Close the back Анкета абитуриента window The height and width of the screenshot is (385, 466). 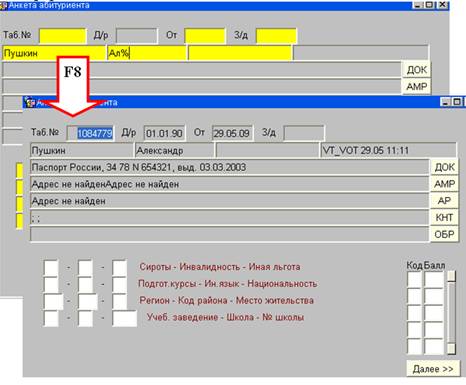pos(442,5)
